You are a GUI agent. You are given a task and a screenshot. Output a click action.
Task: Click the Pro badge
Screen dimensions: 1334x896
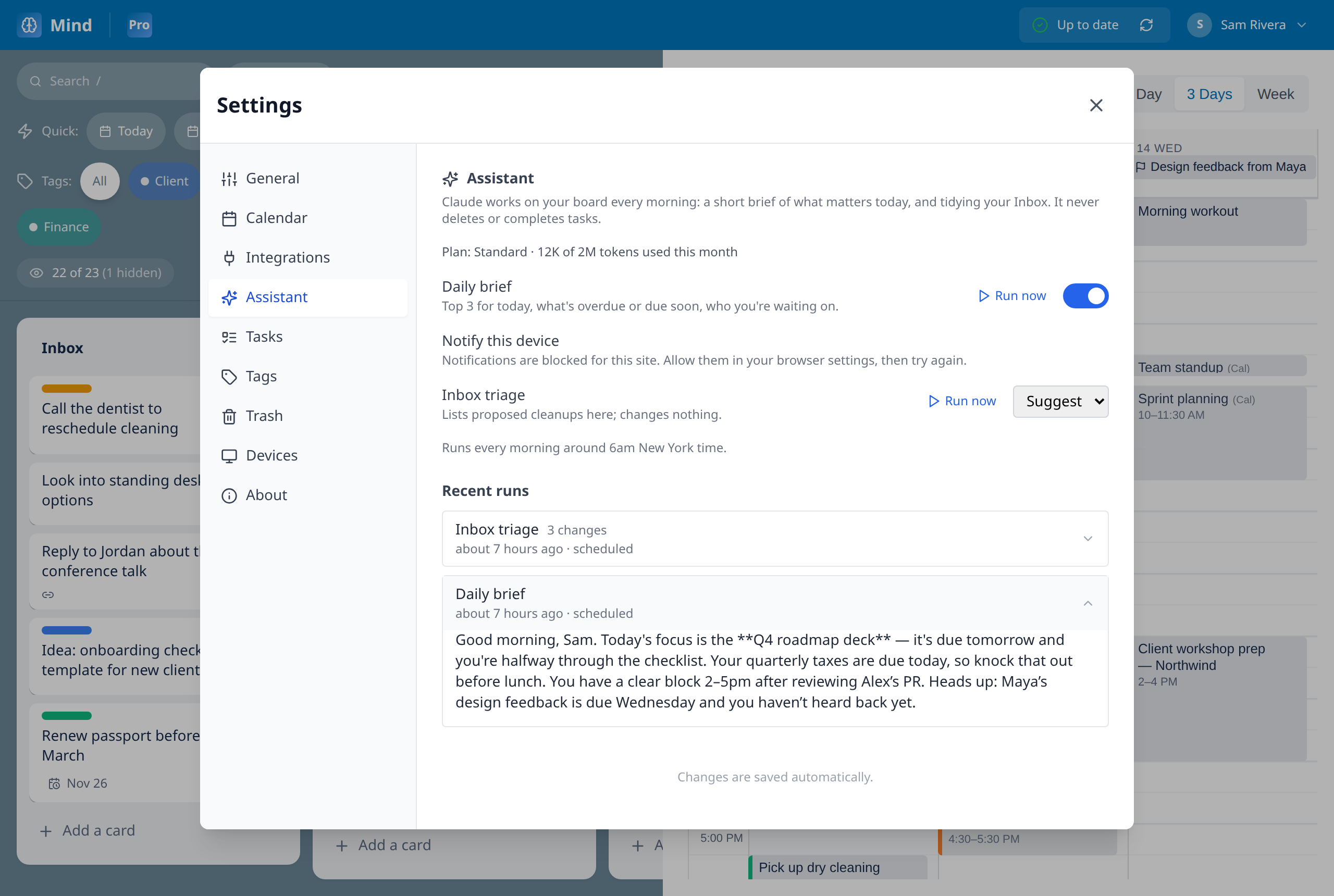(x=139, y=25)
